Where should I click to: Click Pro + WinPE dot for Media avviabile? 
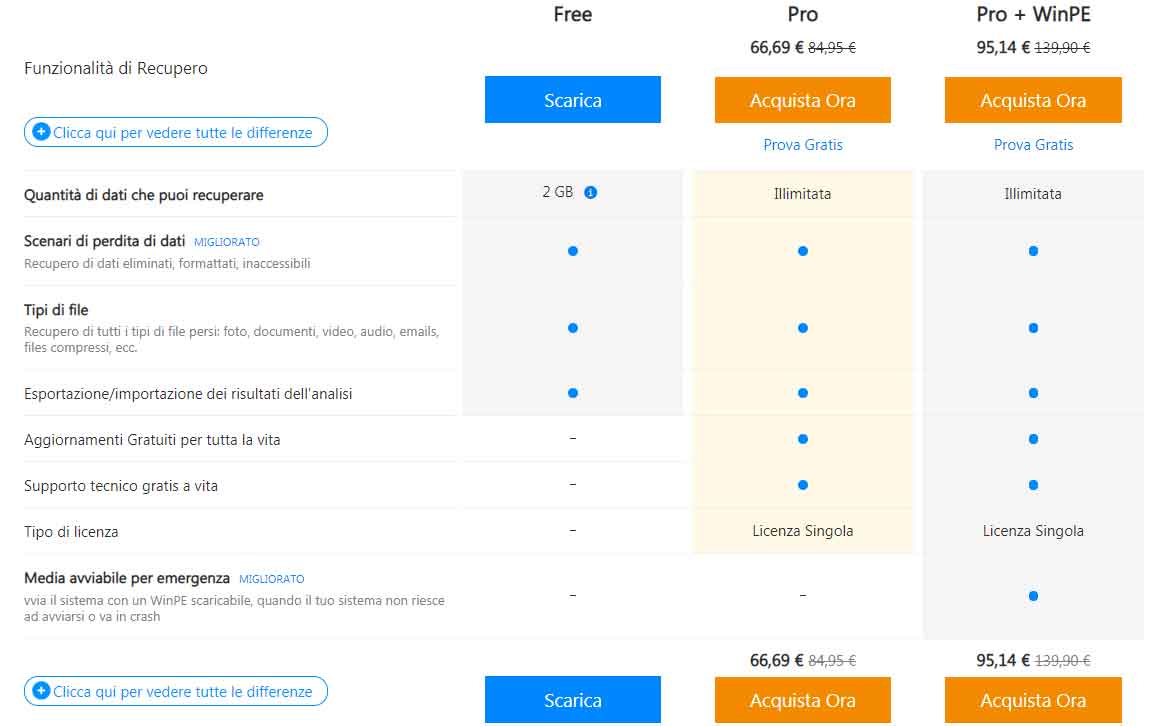point(1033,596)
